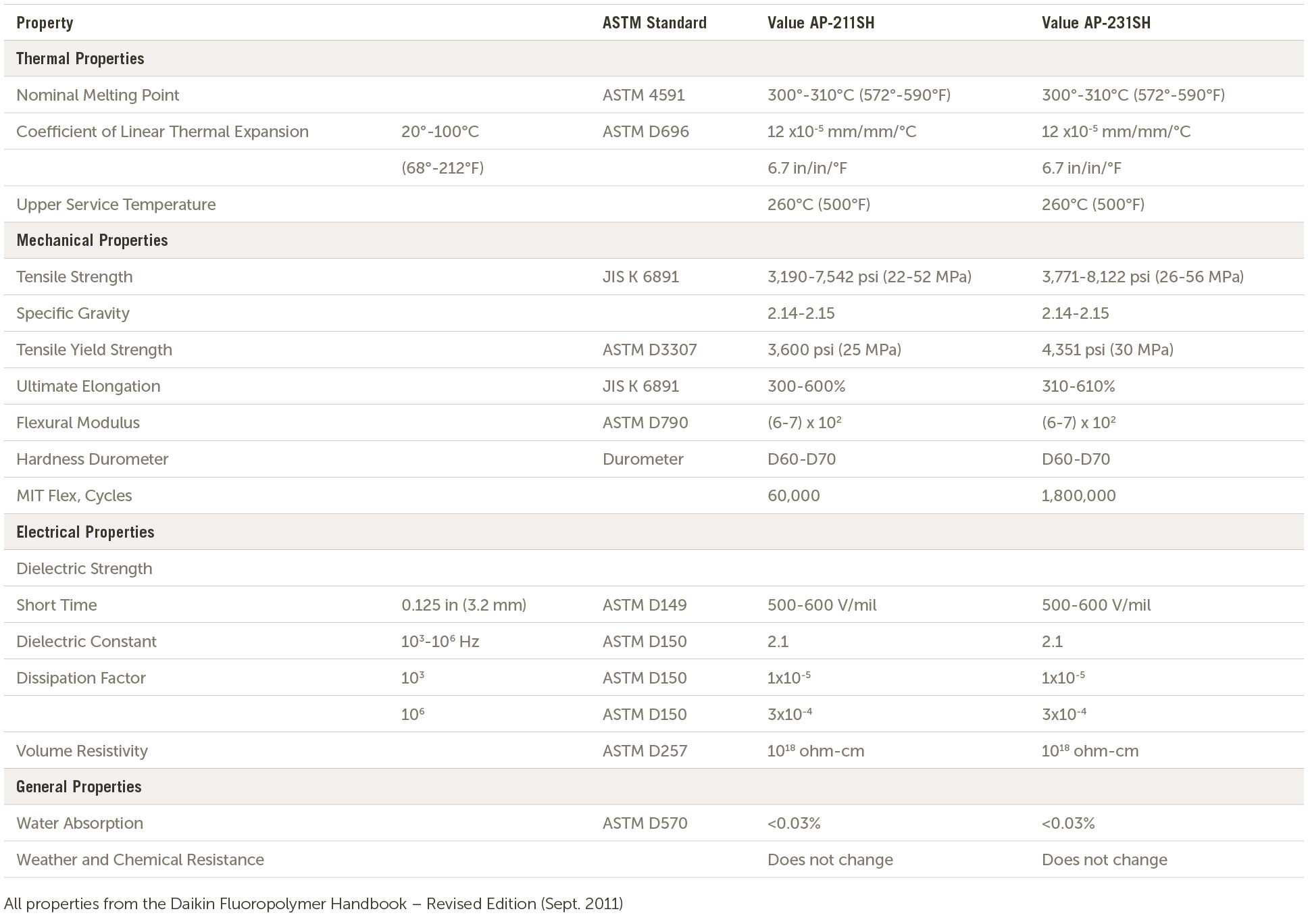The height and width of the screenshot is (924, 1308).
Task: Click JIS K 6891 in Ultimate Elongation row
Action: point(640,386)
